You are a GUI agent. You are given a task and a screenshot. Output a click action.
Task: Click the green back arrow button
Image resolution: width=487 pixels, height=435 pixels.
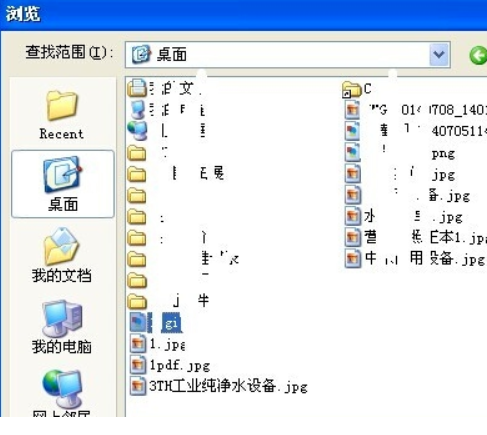click(x=478, y=55)
